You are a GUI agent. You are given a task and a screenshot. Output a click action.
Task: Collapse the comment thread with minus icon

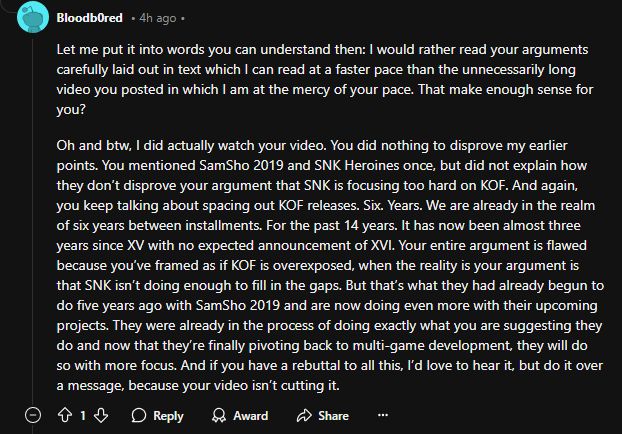tap(34, 415)
